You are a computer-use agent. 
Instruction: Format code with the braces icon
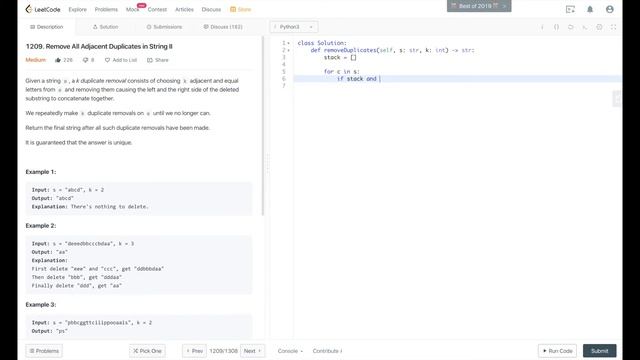[x=556, y=27]
